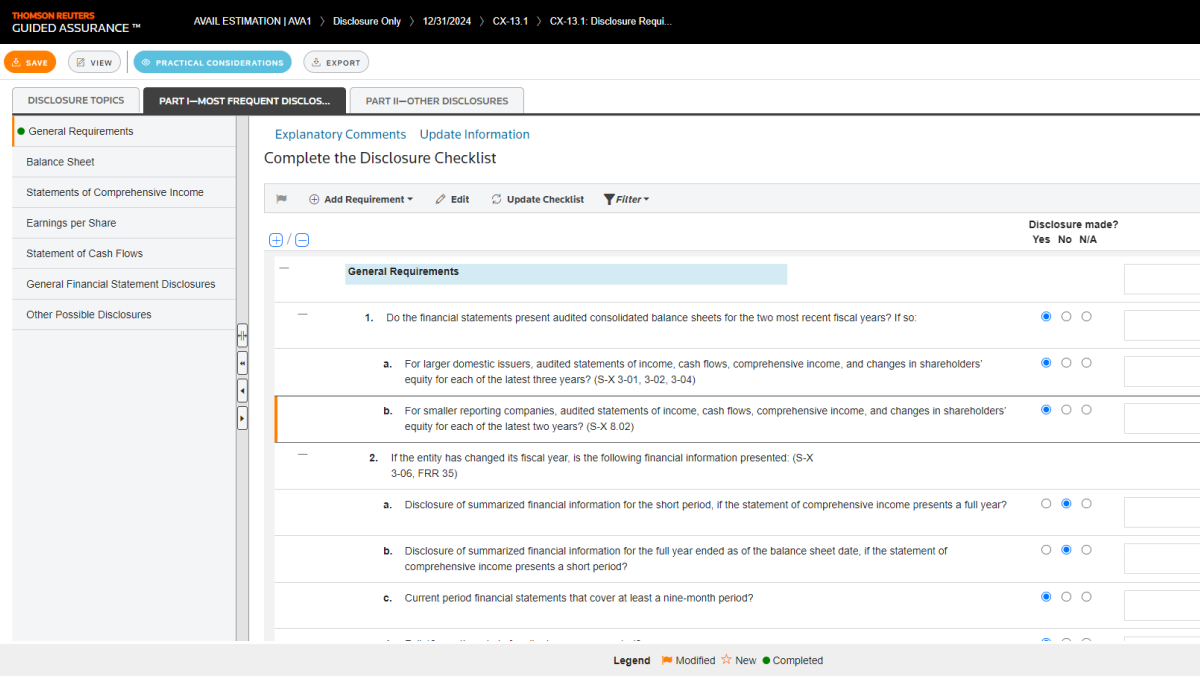Click the flag icon in checklist toolbar
1200x676 pixels.
pyautogui.click(x=282, y=199)
